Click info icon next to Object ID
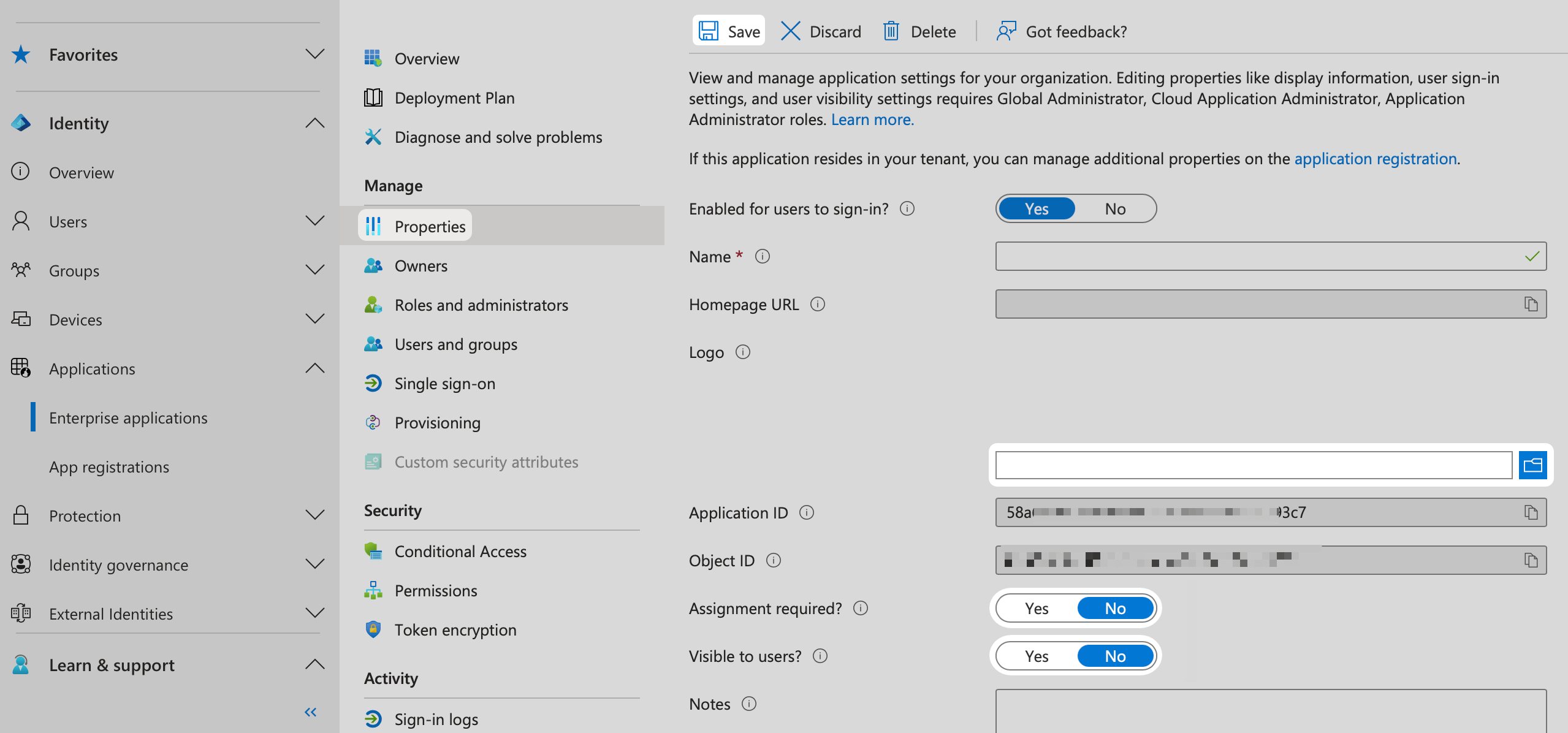The width and height of the screenshot is (1568, 733). 774,560
